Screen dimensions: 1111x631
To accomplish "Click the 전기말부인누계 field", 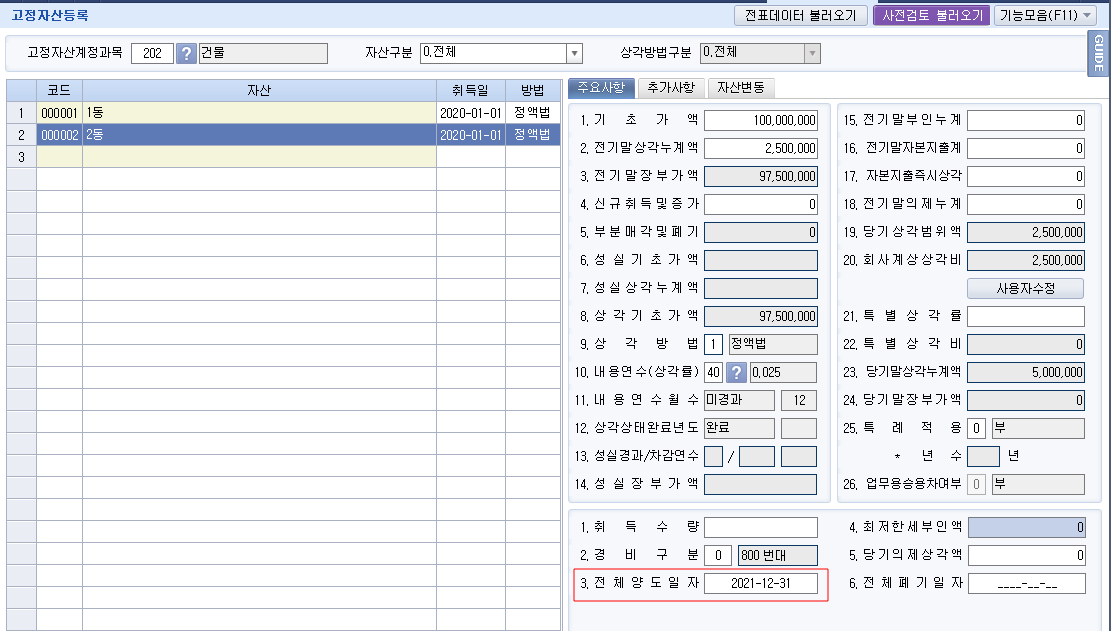I will point(1025,120).
